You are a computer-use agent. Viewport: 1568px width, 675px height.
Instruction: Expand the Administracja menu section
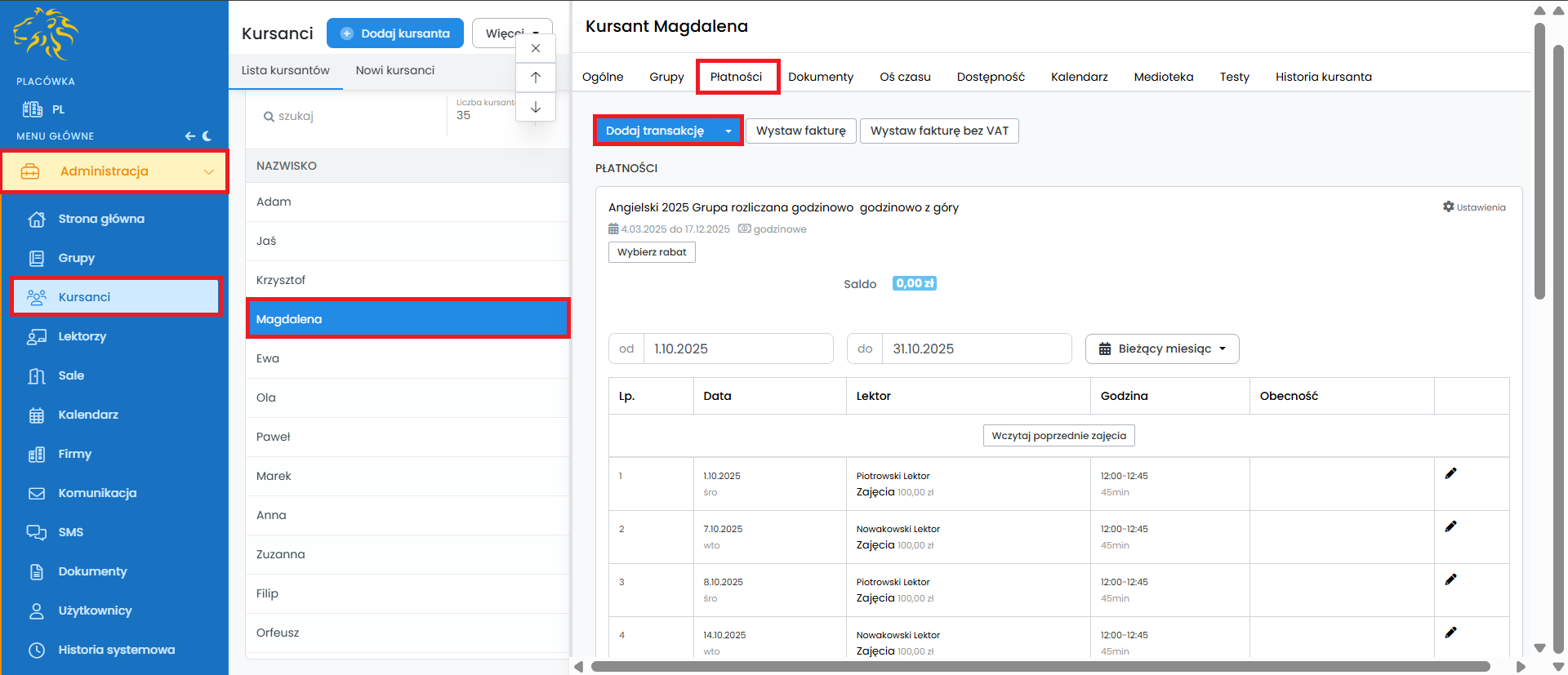(114, 171)
